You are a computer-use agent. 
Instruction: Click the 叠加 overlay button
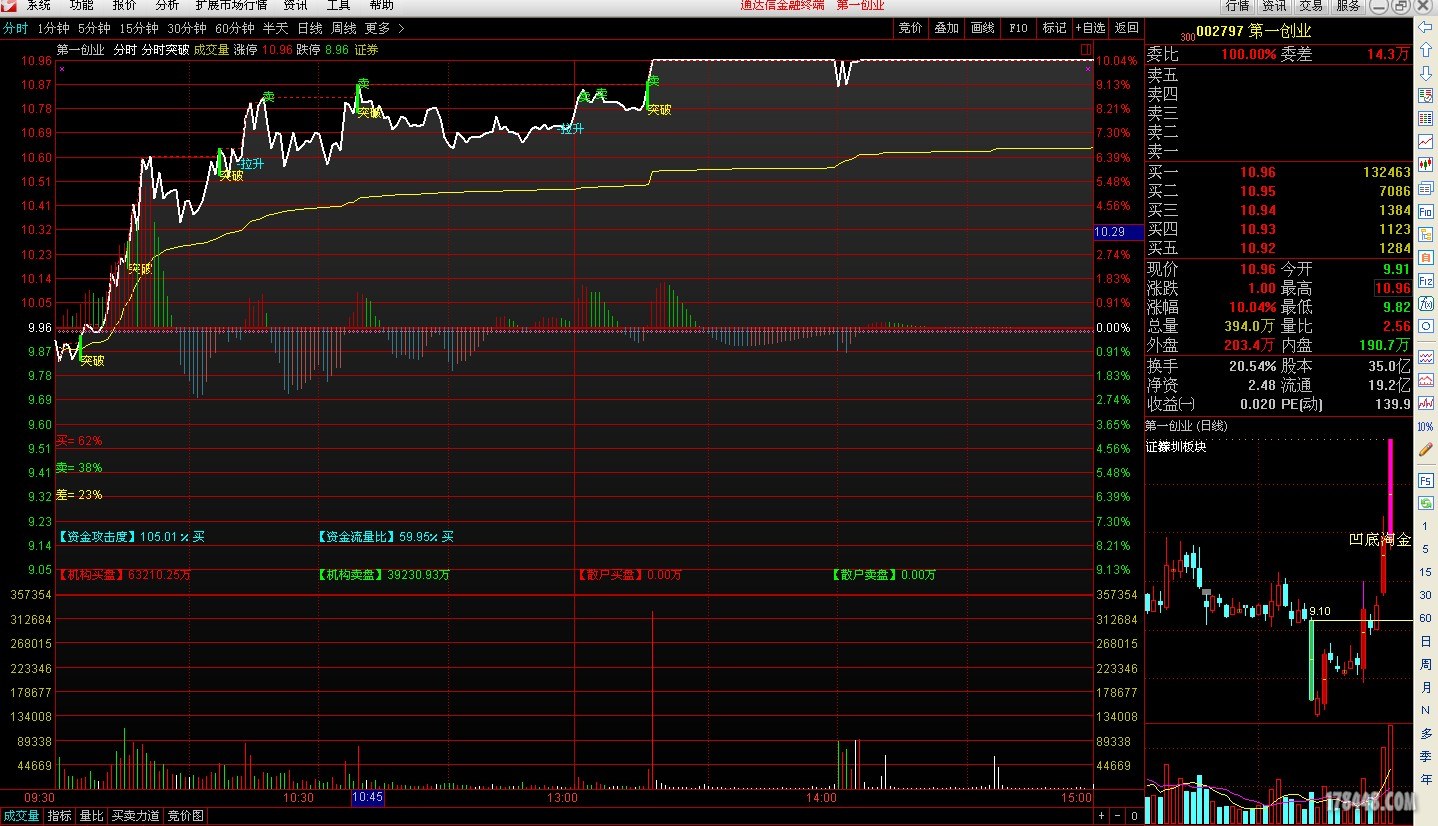click(947, 28)
